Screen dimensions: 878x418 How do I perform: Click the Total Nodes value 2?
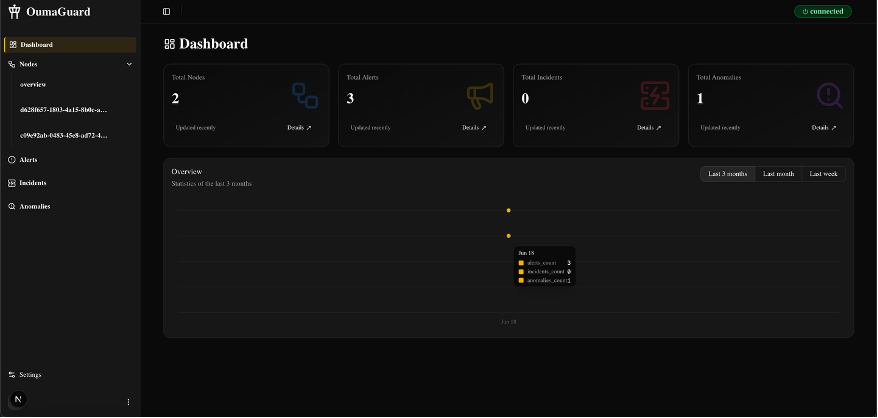click(175, 99)
